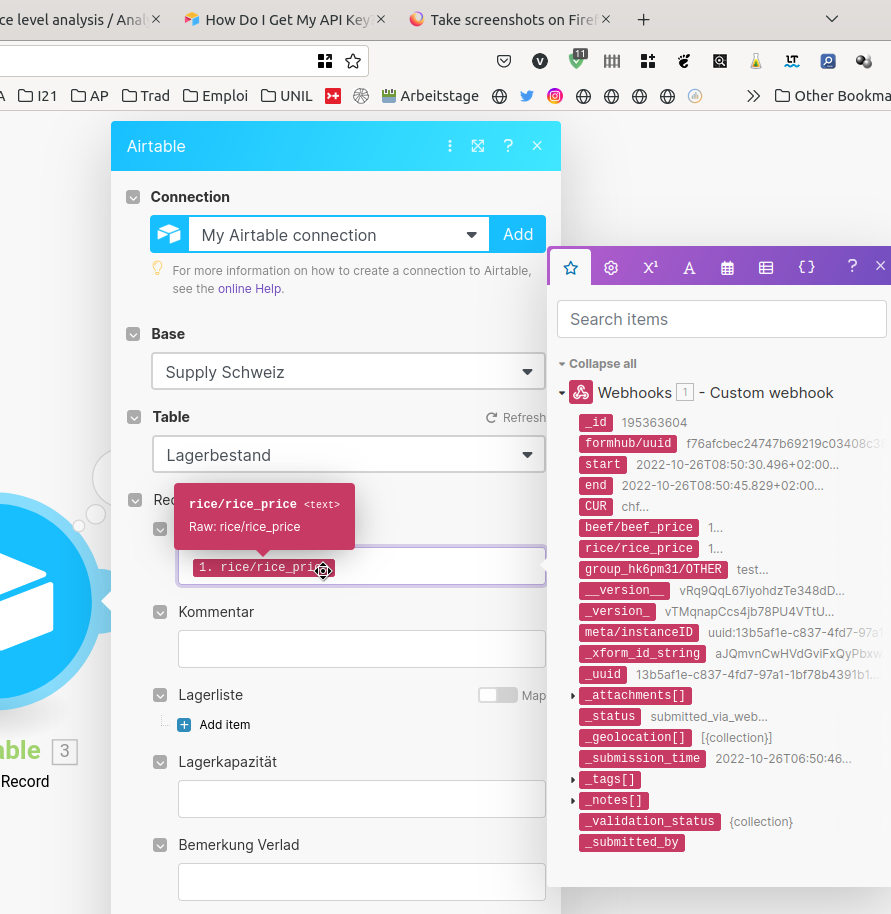Toggle the Kommentar field checkbox
891x914 pixels.
[x=160, y=612]
